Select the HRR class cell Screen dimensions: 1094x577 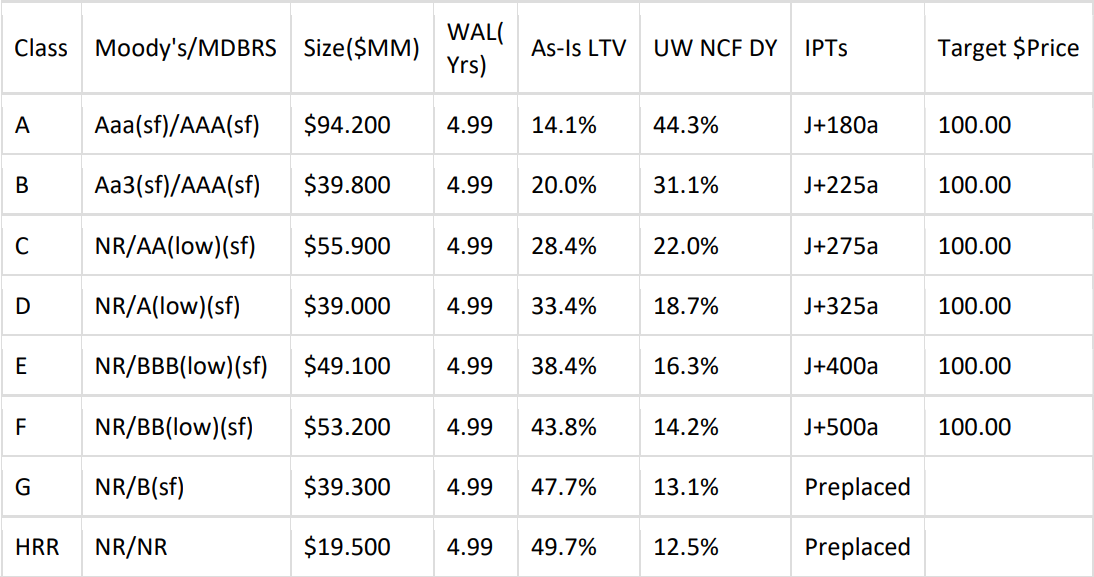coord(35,547)
